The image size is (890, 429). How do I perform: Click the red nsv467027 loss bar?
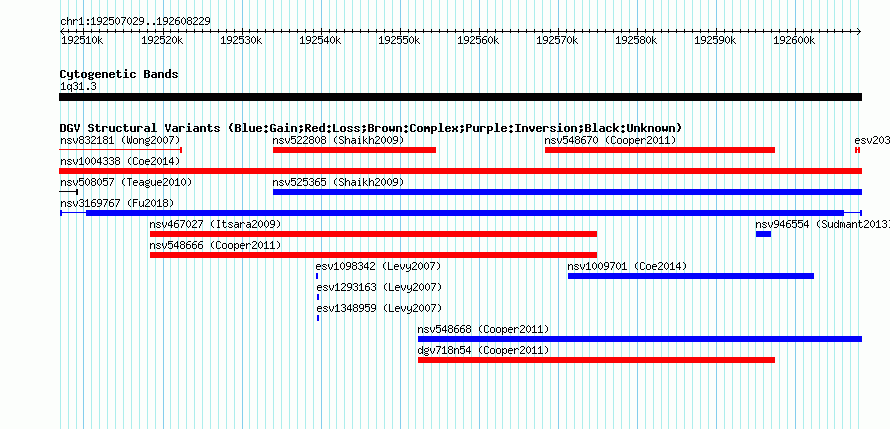[x=373, y=234]
